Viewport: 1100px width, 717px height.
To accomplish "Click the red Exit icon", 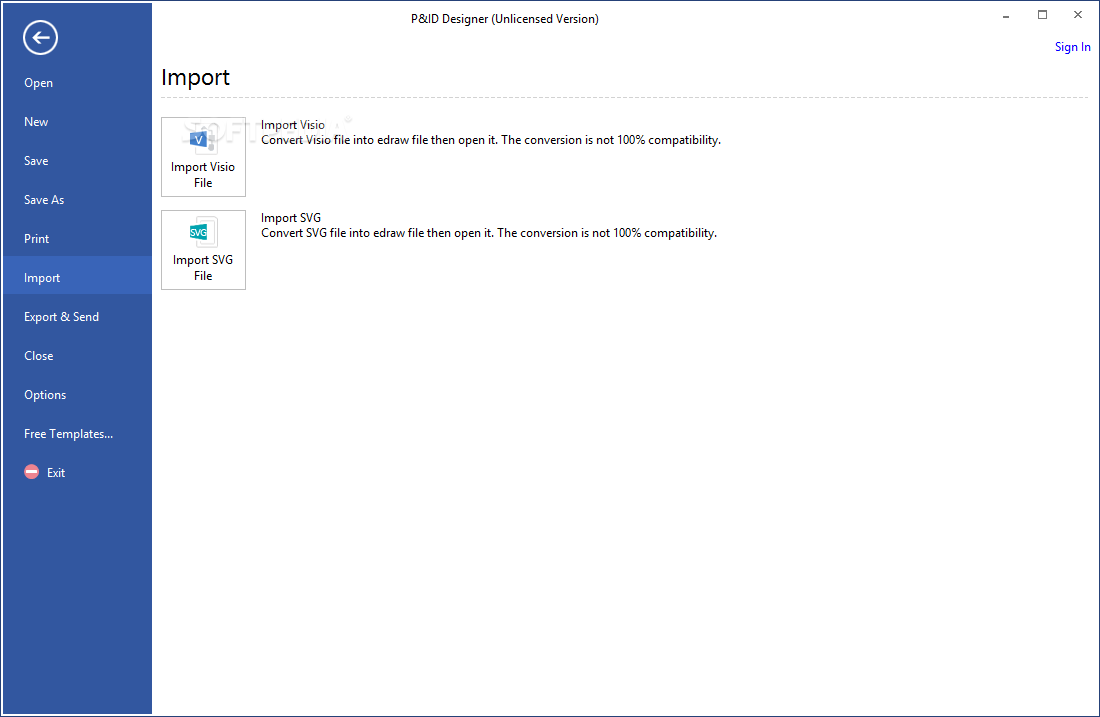I will coord(32,472).
